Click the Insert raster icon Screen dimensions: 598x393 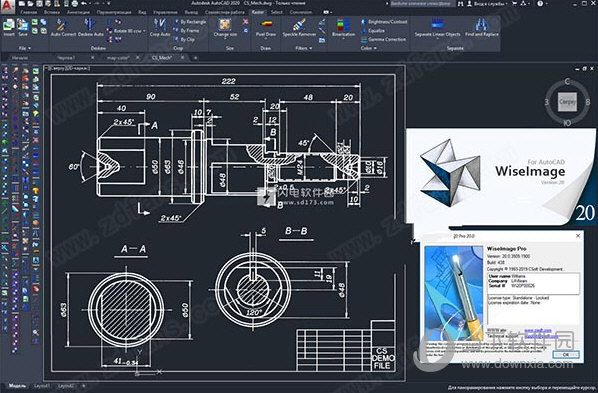coord(9,27)
